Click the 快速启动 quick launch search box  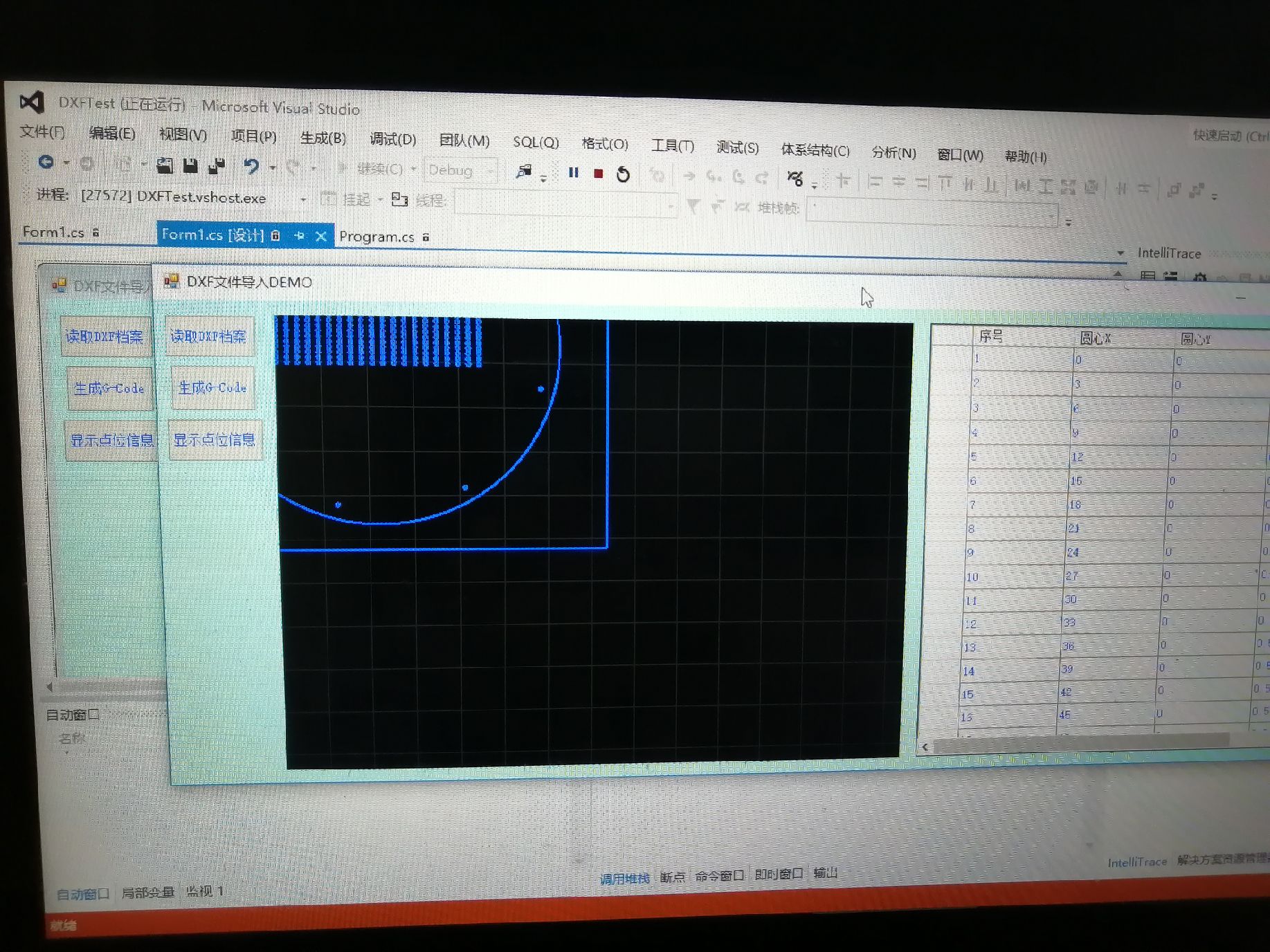[1230, 136]
